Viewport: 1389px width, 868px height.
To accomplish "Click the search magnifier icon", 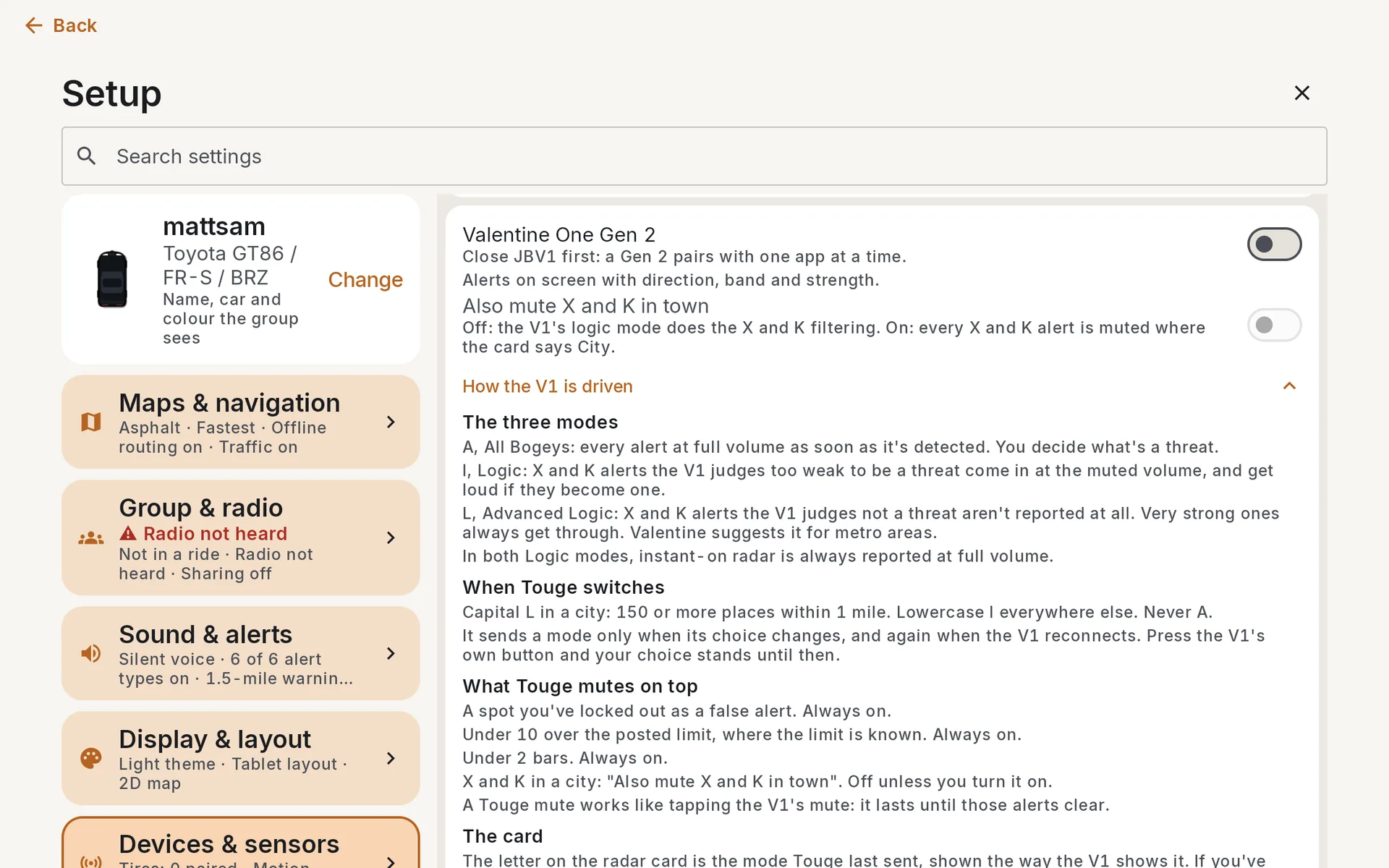I will click(87, 156).
